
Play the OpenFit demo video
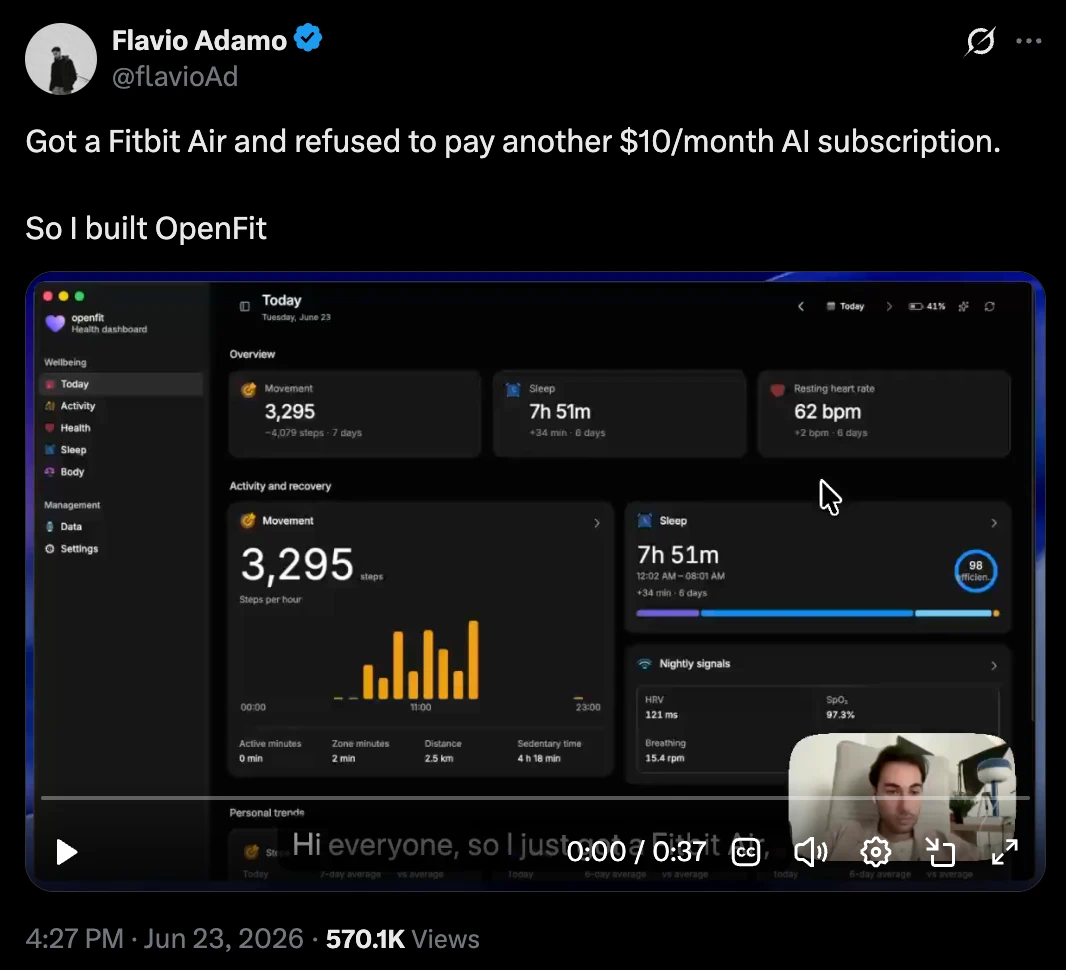point(66,852)
